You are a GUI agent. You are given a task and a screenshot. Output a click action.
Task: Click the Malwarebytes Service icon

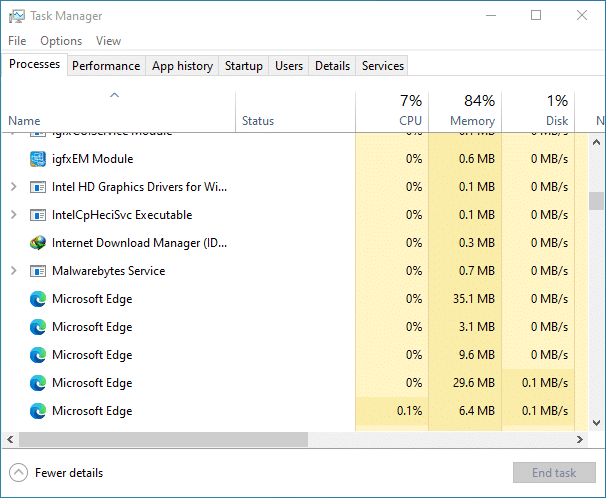38,271
